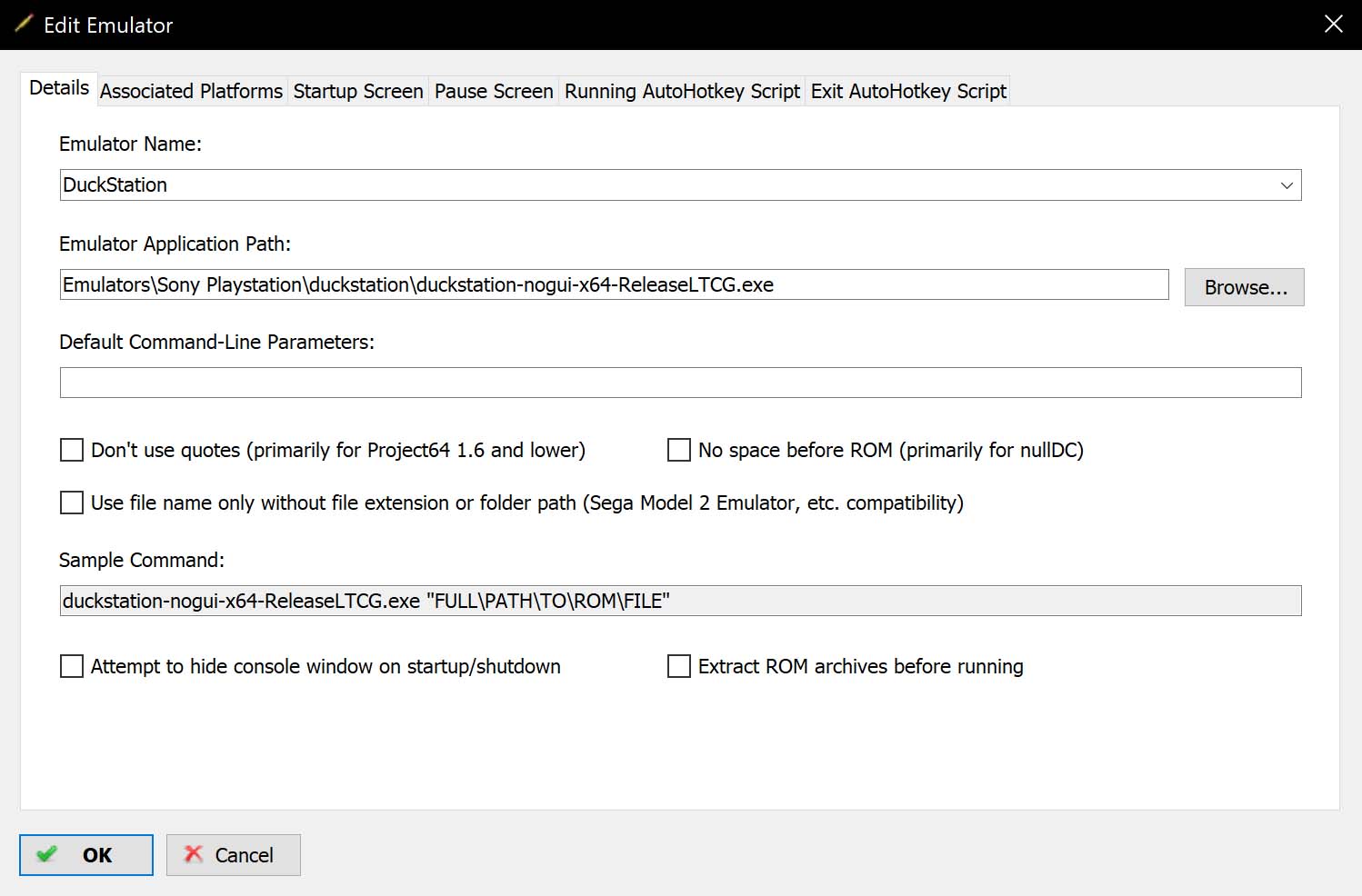Open the Running AutoHotkey Script tab

tap(682, 91)
